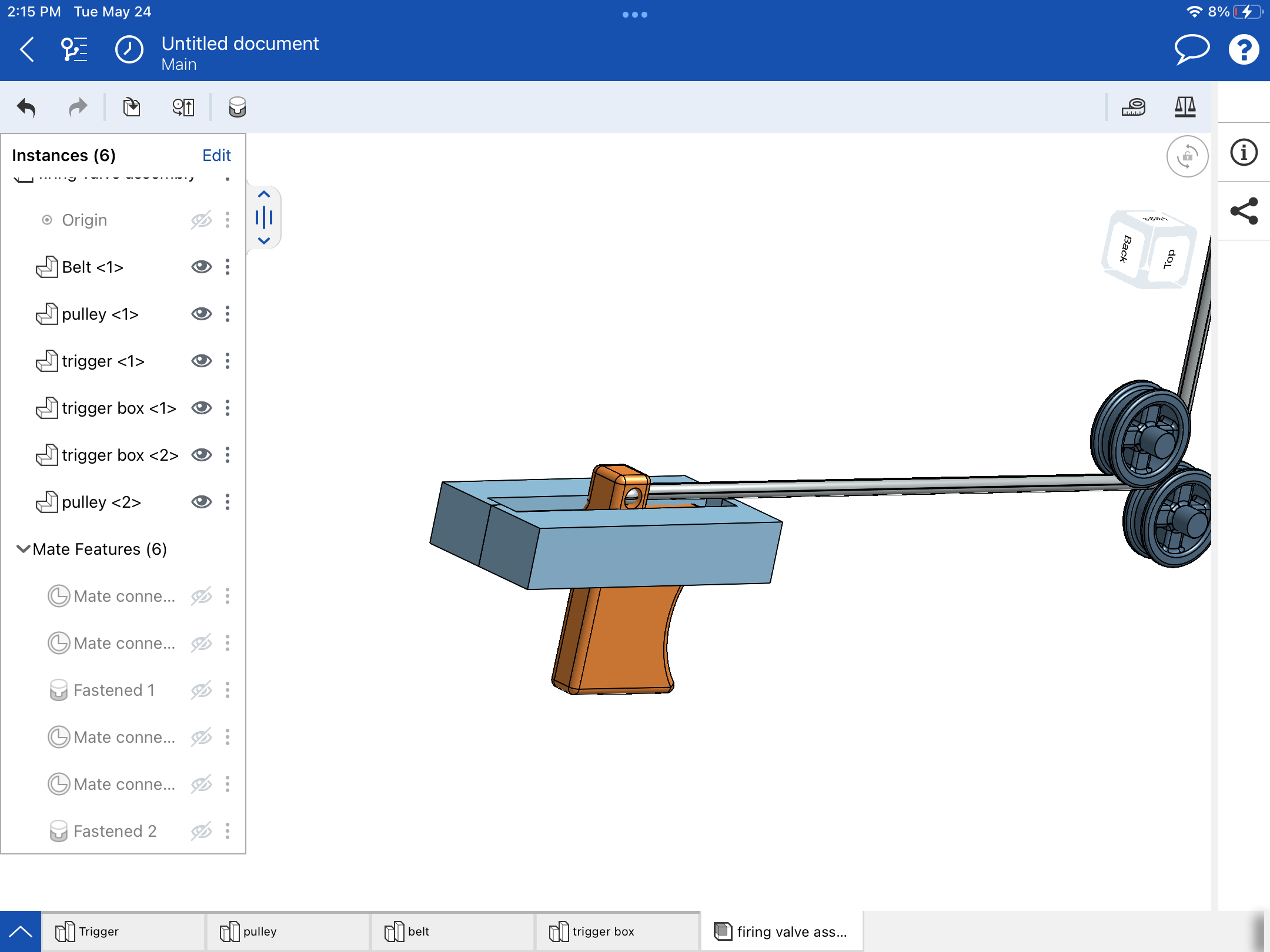Tap the Main branch label
Viewport: 1270px width, 952px height.
point(179,65)
